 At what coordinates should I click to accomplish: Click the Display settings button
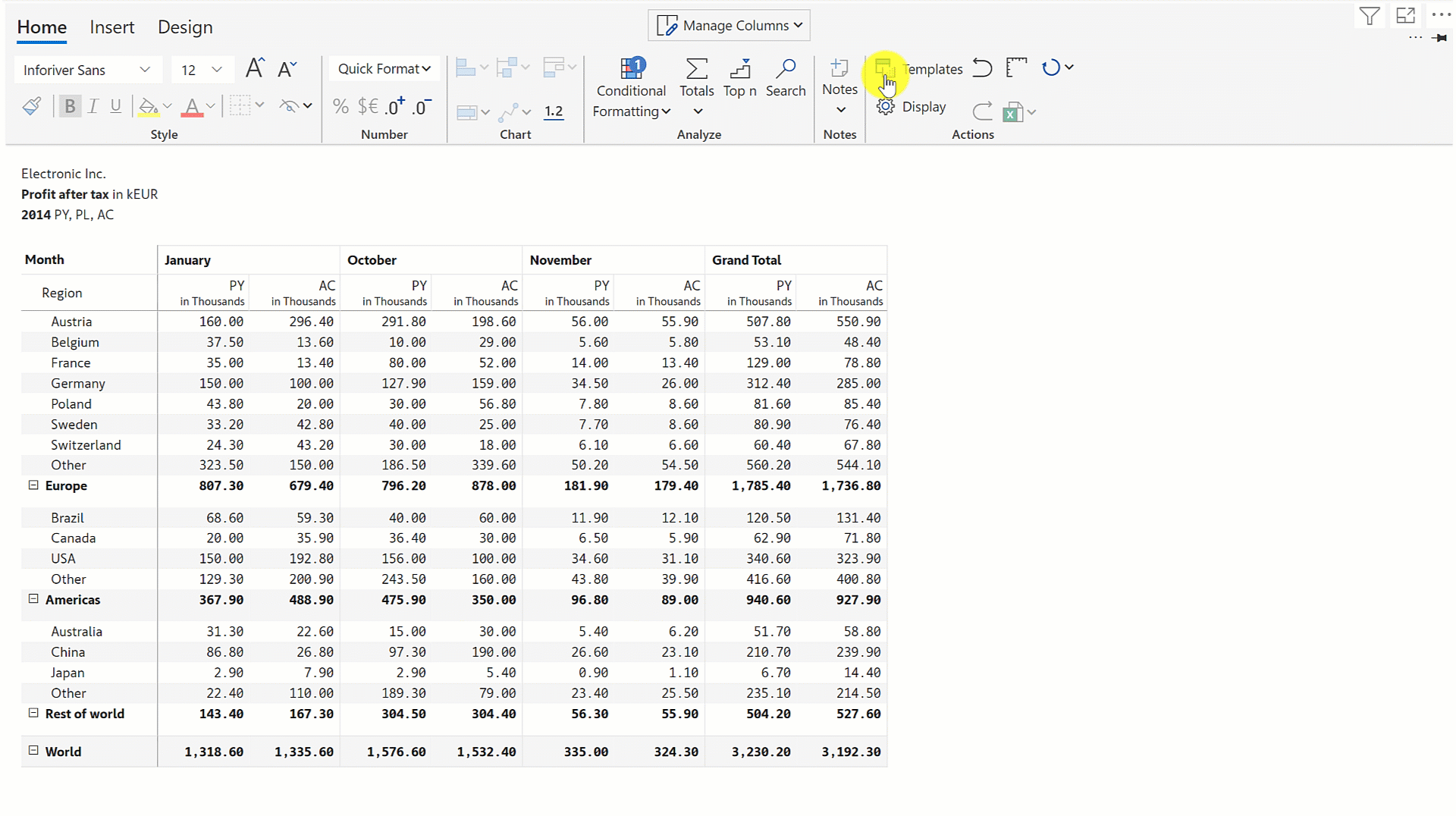pos(912,107)
